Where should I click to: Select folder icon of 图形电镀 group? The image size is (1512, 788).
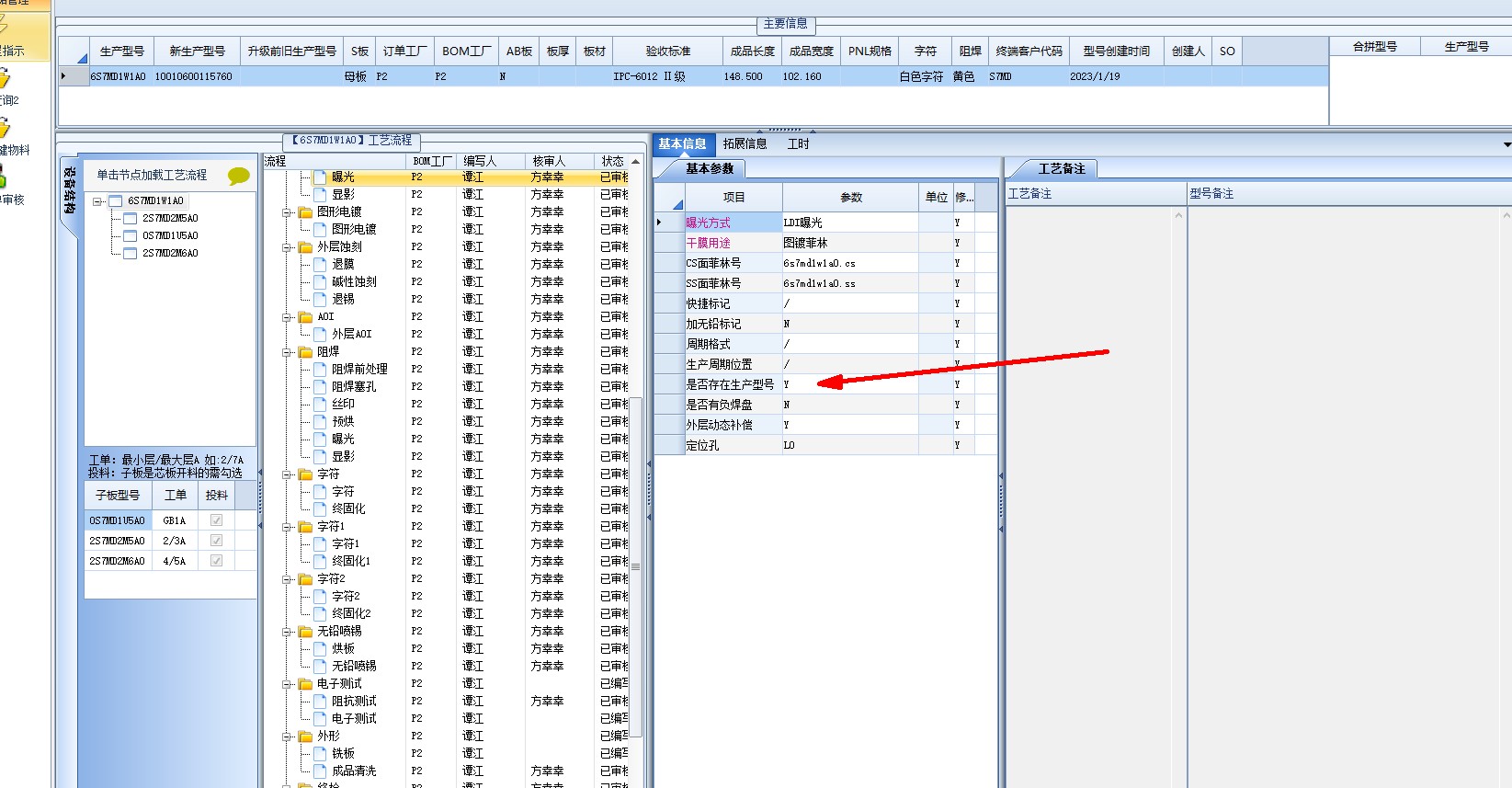point(306,212)
